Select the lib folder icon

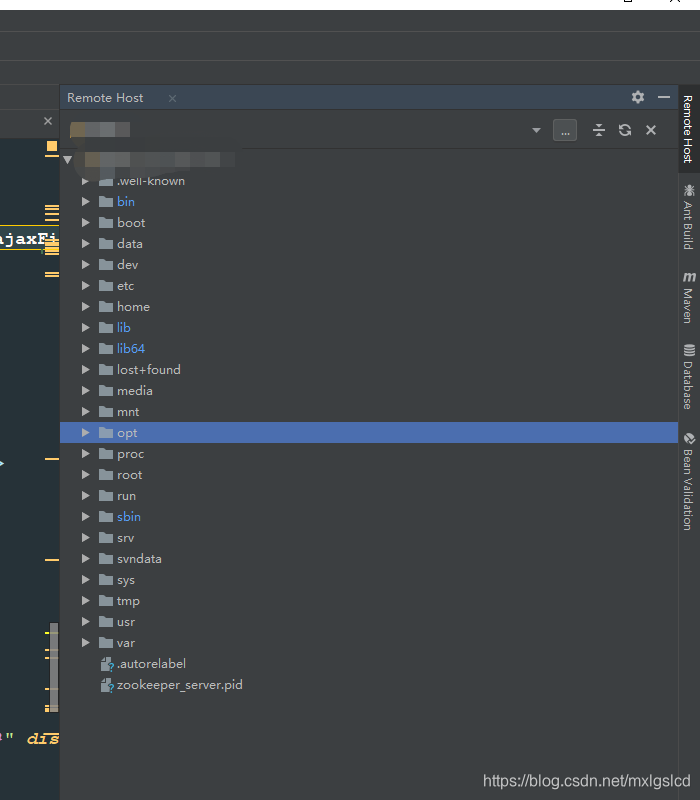106,328
